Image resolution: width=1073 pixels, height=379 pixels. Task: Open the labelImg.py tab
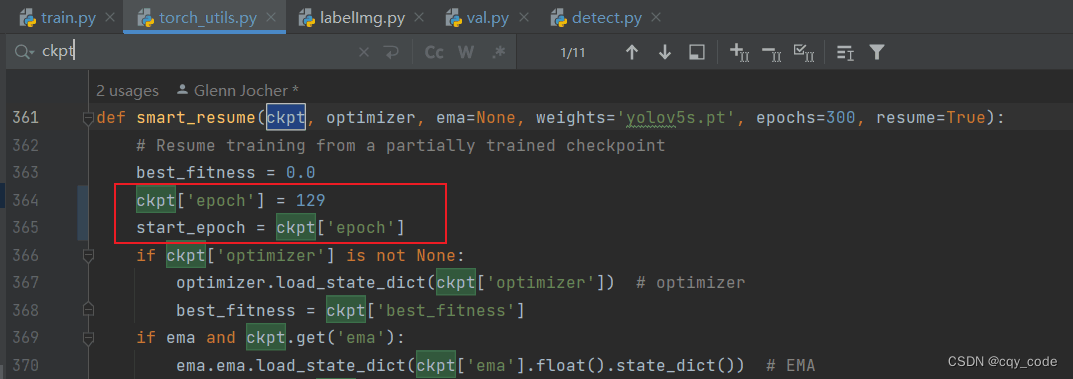(x=352, y=18)
